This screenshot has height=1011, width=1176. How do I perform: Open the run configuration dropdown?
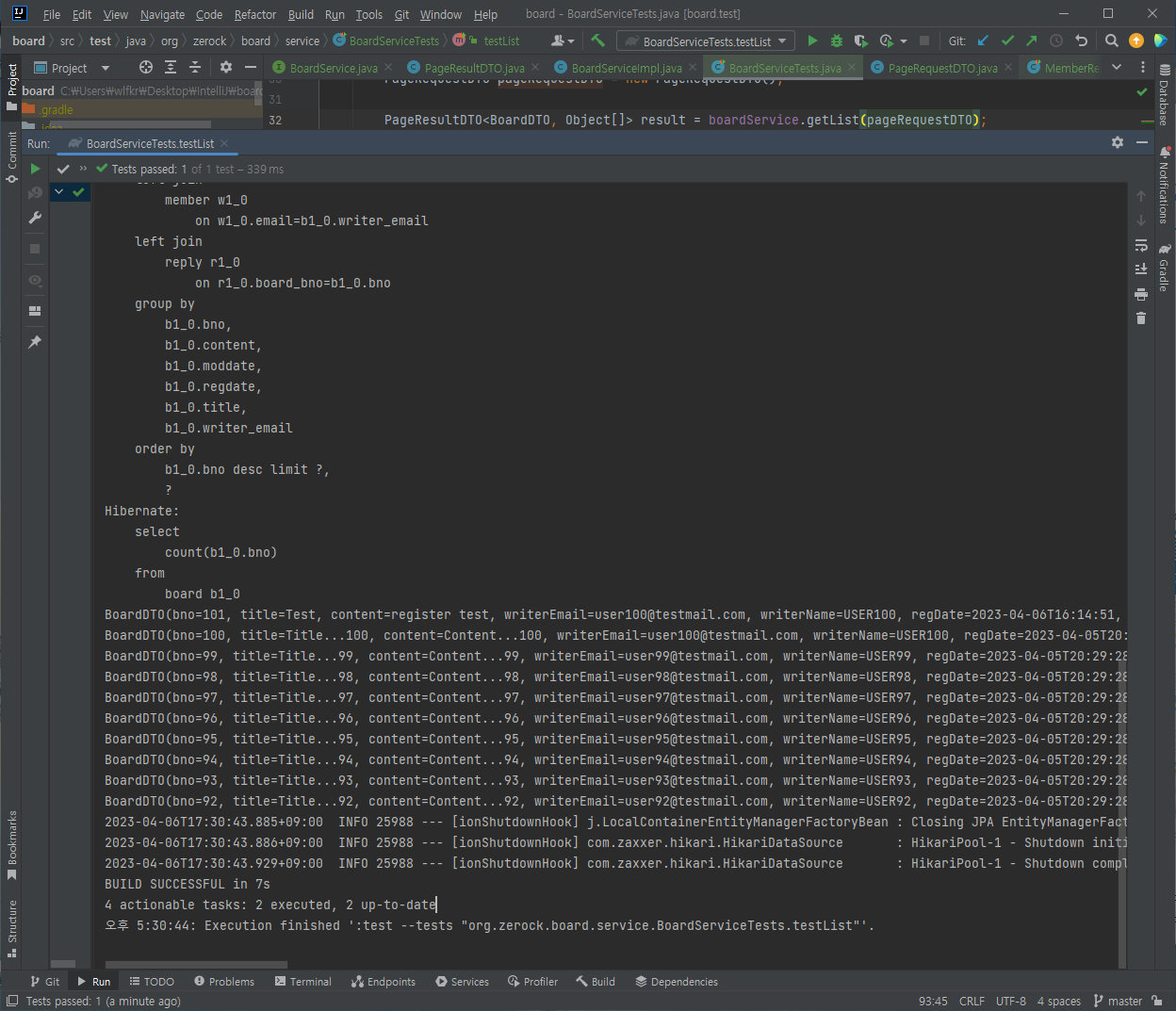click(x=706, y=41)
